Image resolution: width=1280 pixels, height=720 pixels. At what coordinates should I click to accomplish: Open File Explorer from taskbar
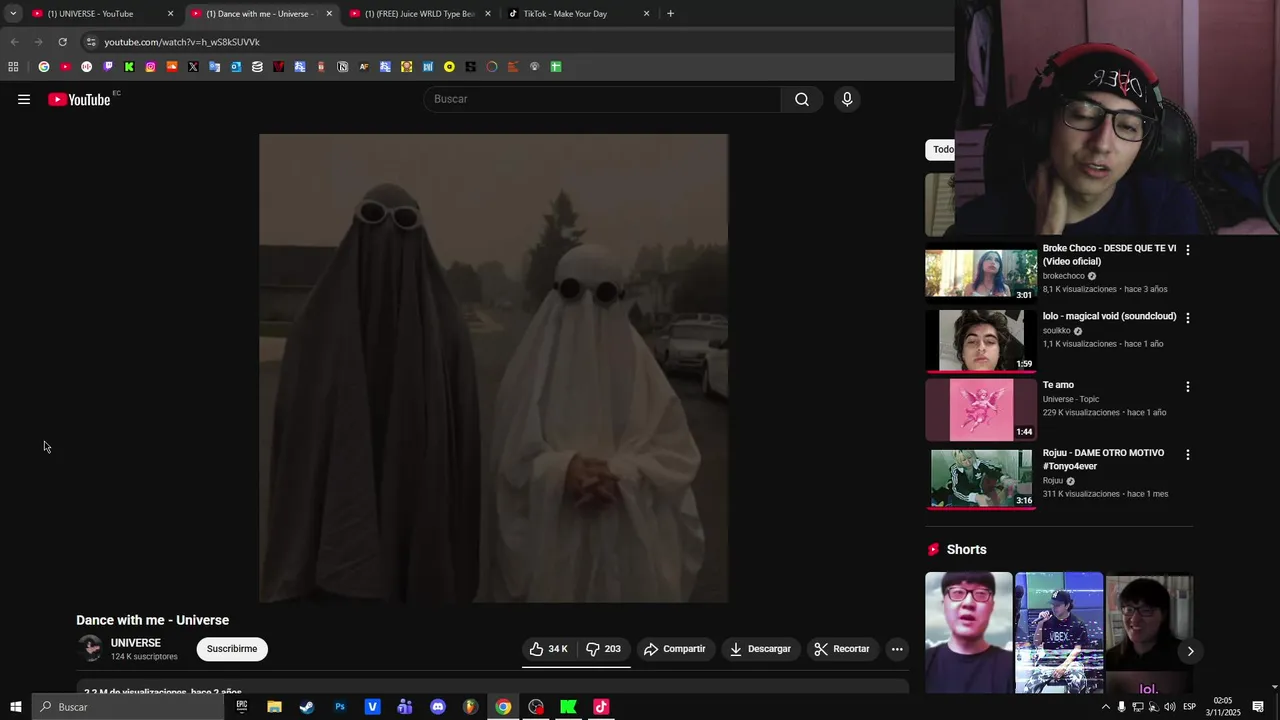(274, 707)
